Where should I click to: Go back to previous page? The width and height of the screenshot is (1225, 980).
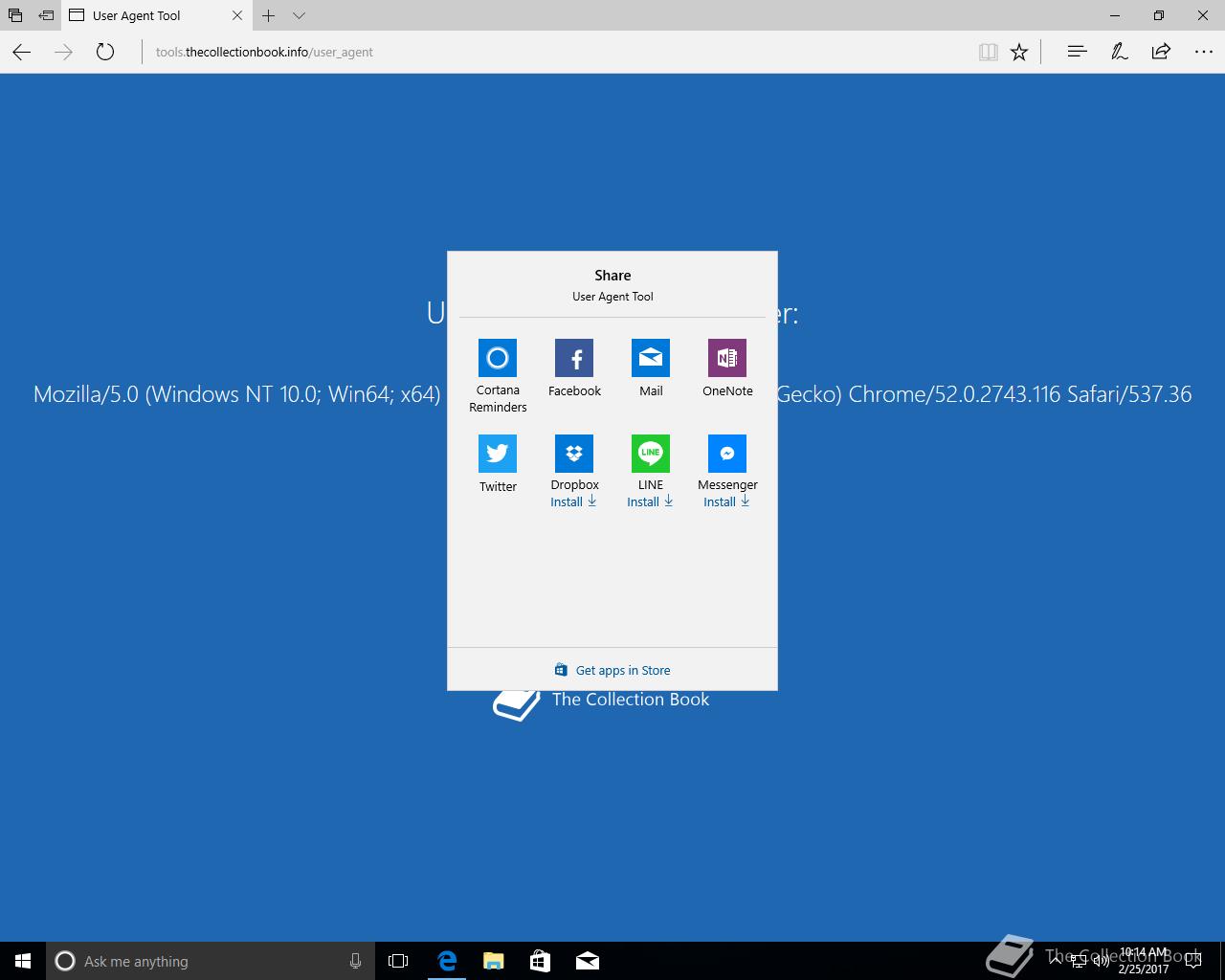(x=22, y=52)
